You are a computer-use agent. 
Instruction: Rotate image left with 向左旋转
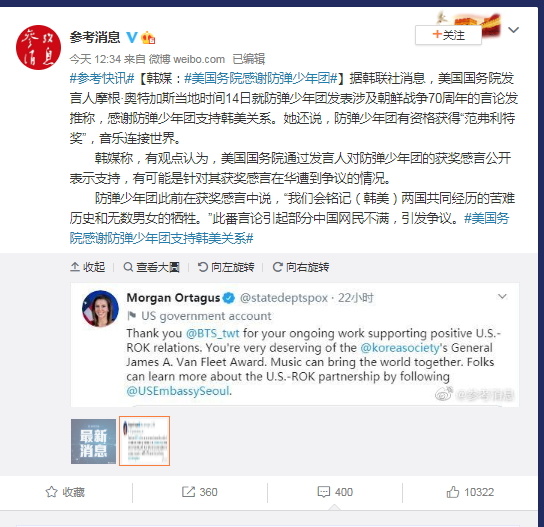(x=226, y=267)
